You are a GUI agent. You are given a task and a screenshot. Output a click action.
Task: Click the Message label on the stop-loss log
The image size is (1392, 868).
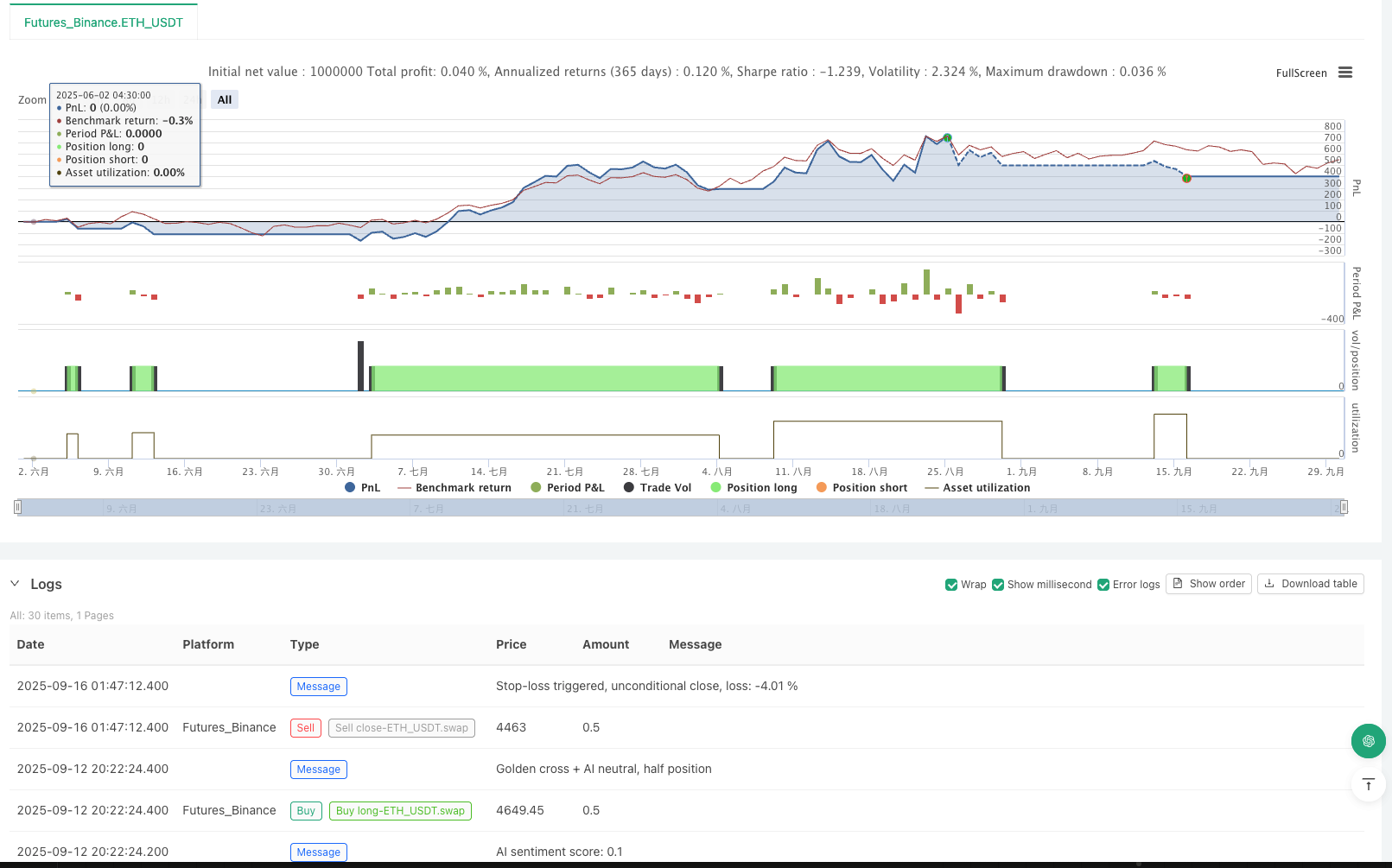318,686
